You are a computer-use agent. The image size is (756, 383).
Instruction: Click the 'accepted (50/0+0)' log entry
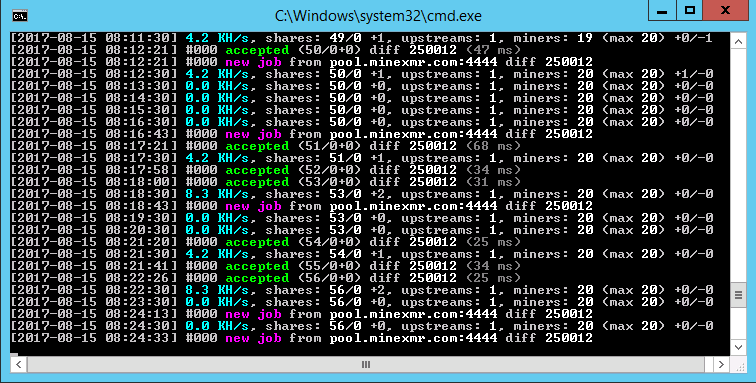tap(293, 50)
